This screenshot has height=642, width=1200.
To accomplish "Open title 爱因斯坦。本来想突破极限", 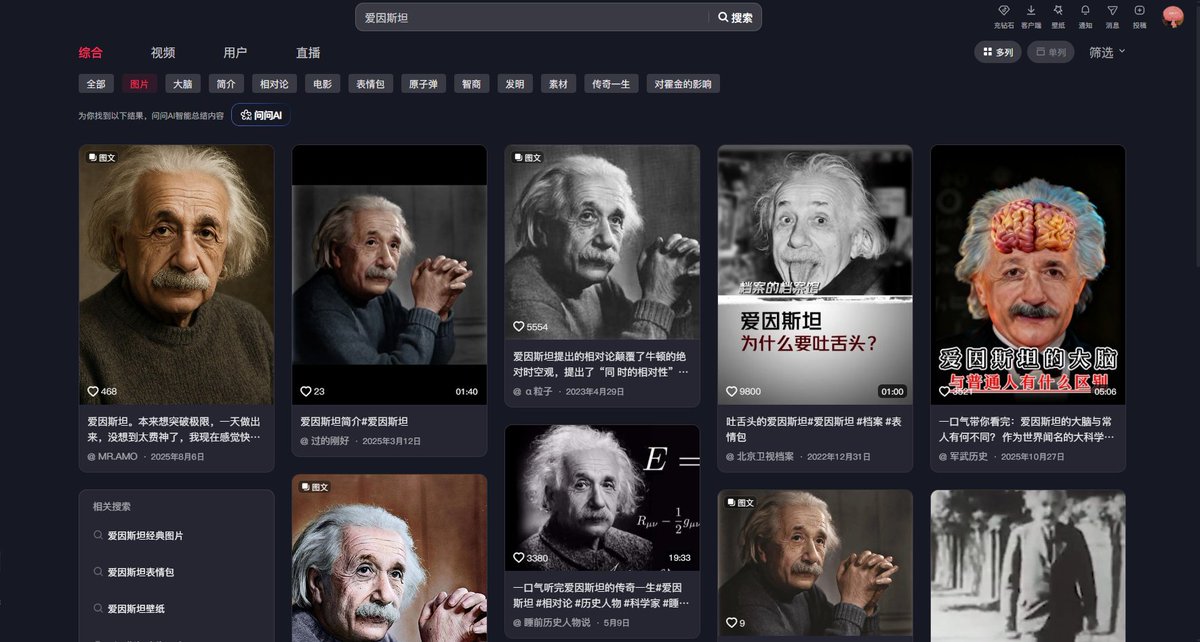I will (x=174, y=429).
